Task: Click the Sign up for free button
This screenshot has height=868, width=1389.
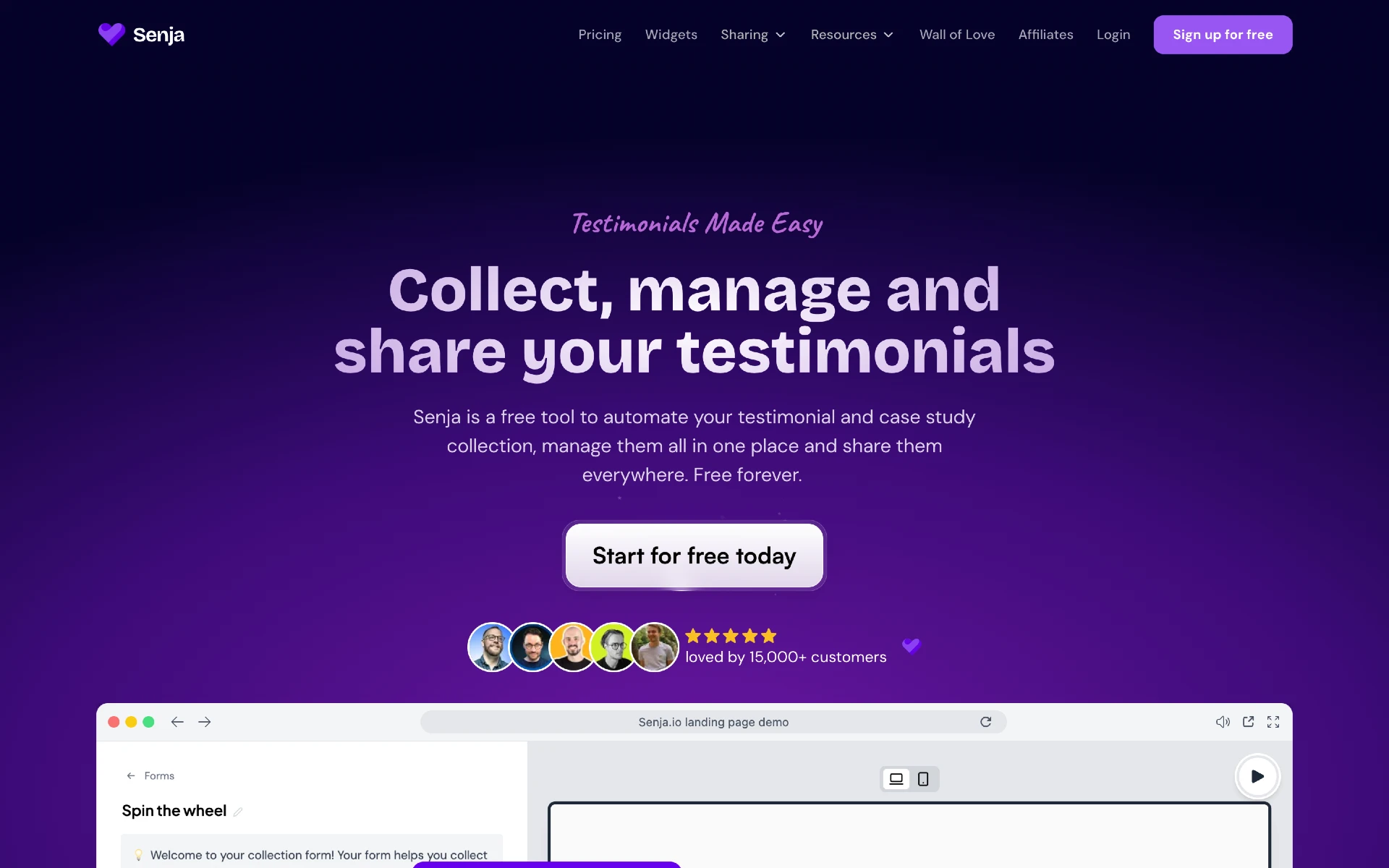Action: click(x=1223, y=35)
